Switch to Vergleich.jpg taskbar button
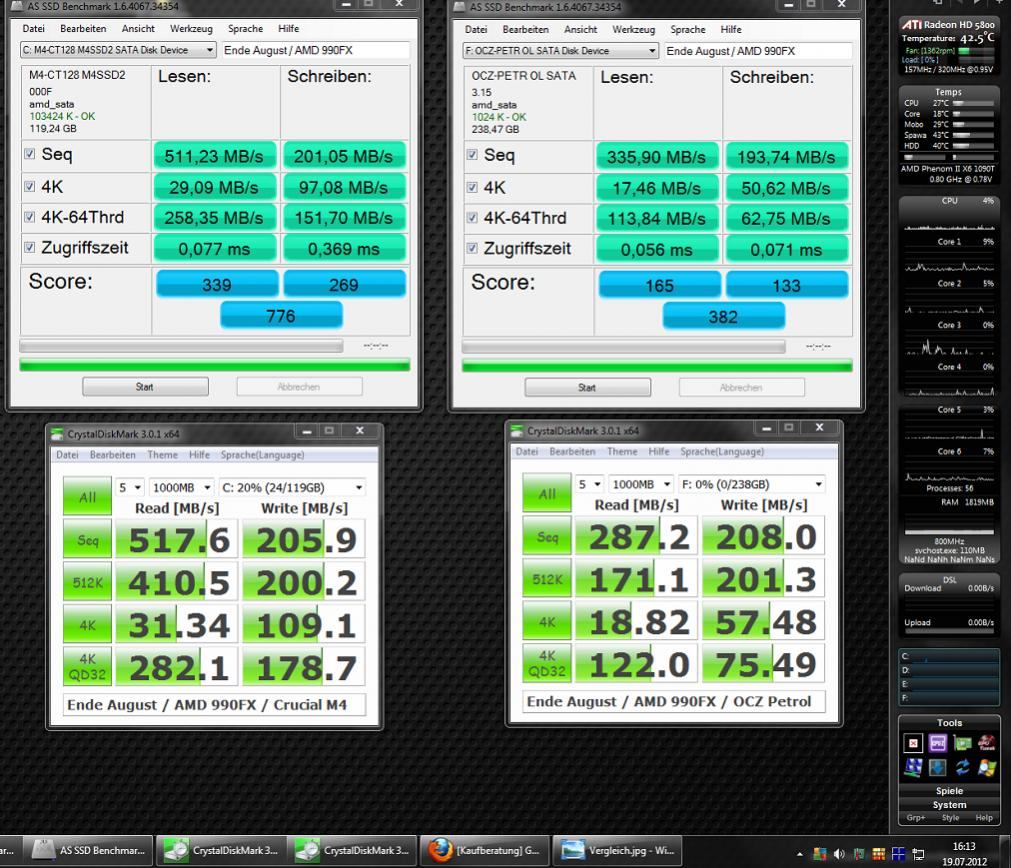Viewport: 1011px width, 868px height. coord(617,851)
